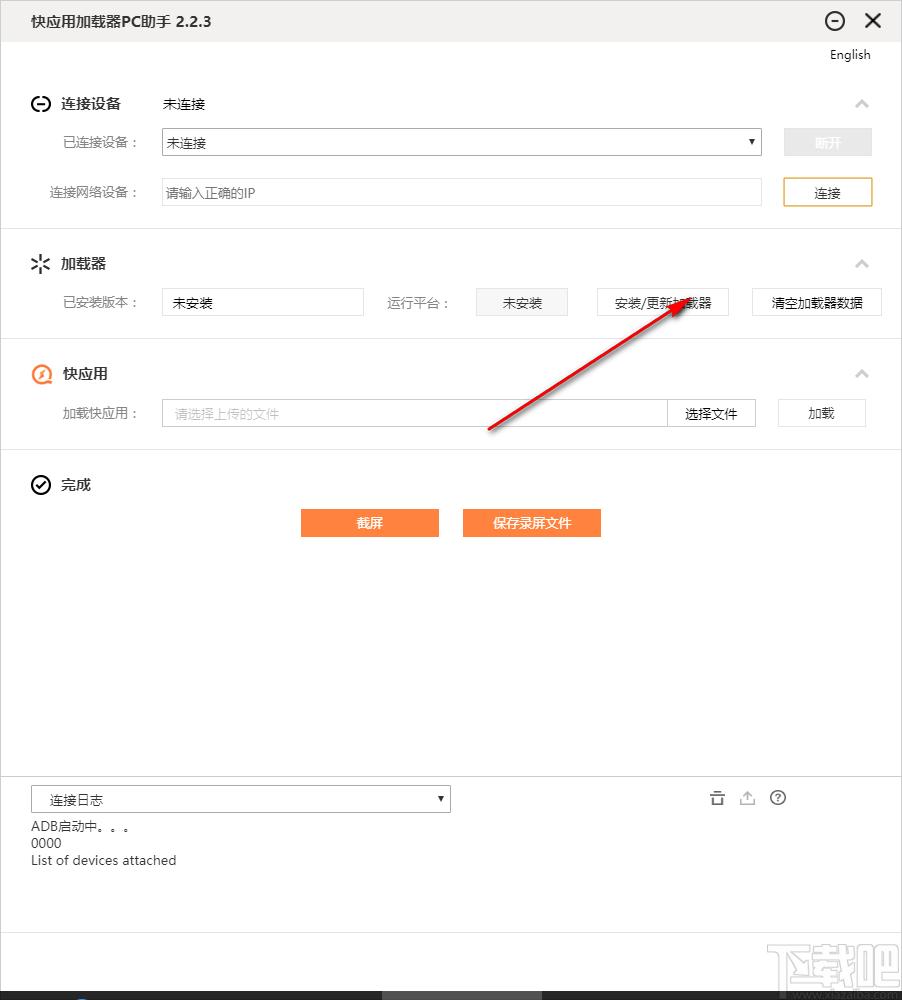Click the clear log trash icon
Image resolution: width=902 pixels, height=1000 pixels.
(717, 798)
